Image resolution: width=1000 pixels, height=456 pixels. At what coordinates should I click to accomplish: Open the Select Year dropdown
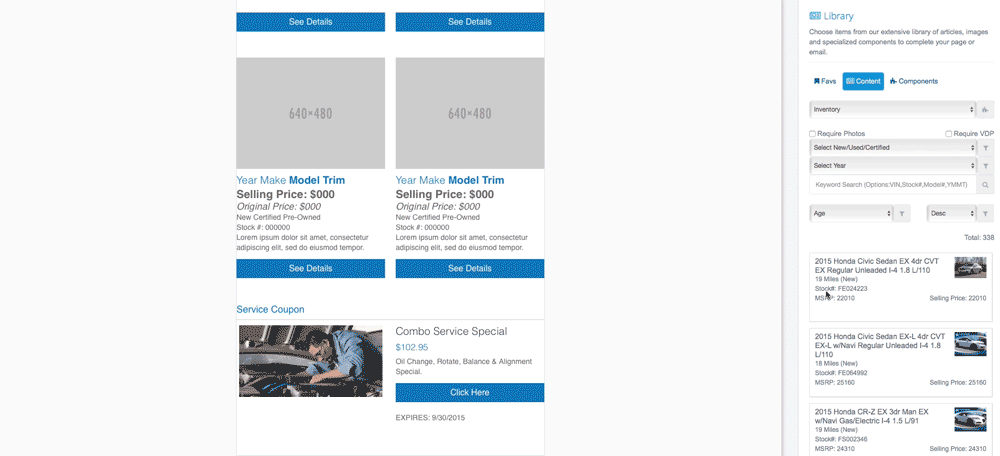tap(893, 166)
